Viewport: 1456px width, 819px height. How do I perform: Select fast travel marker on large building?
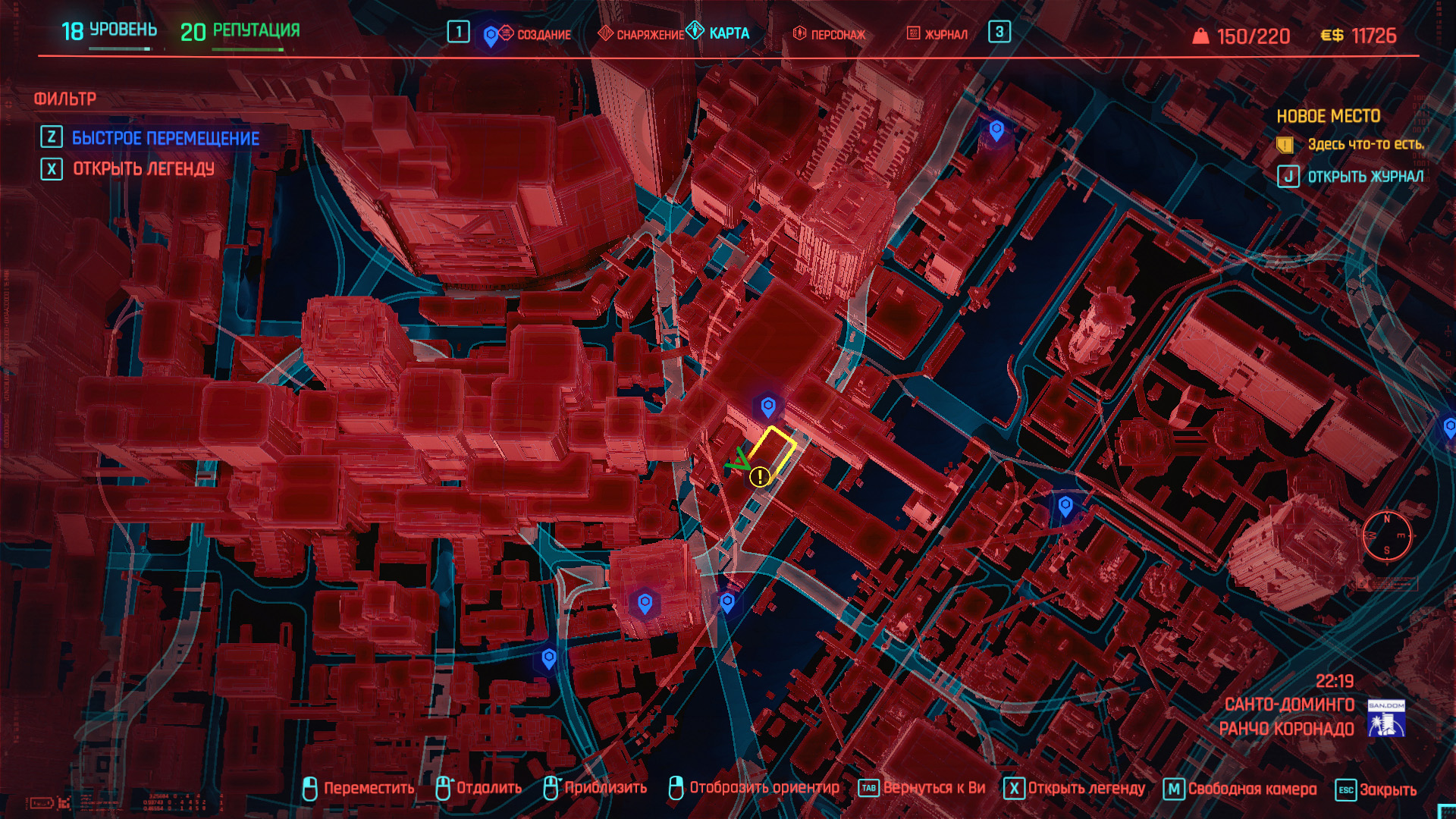click(x=645, y=603)
